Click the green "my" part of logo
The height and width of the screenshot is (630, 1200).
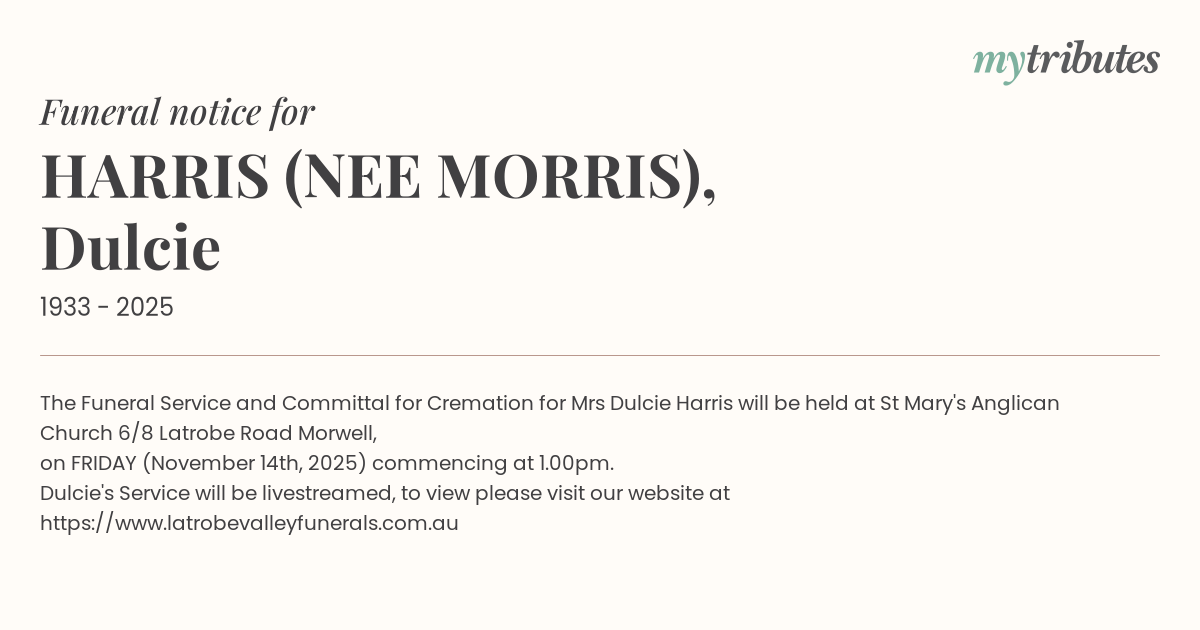tap(998, 62)
